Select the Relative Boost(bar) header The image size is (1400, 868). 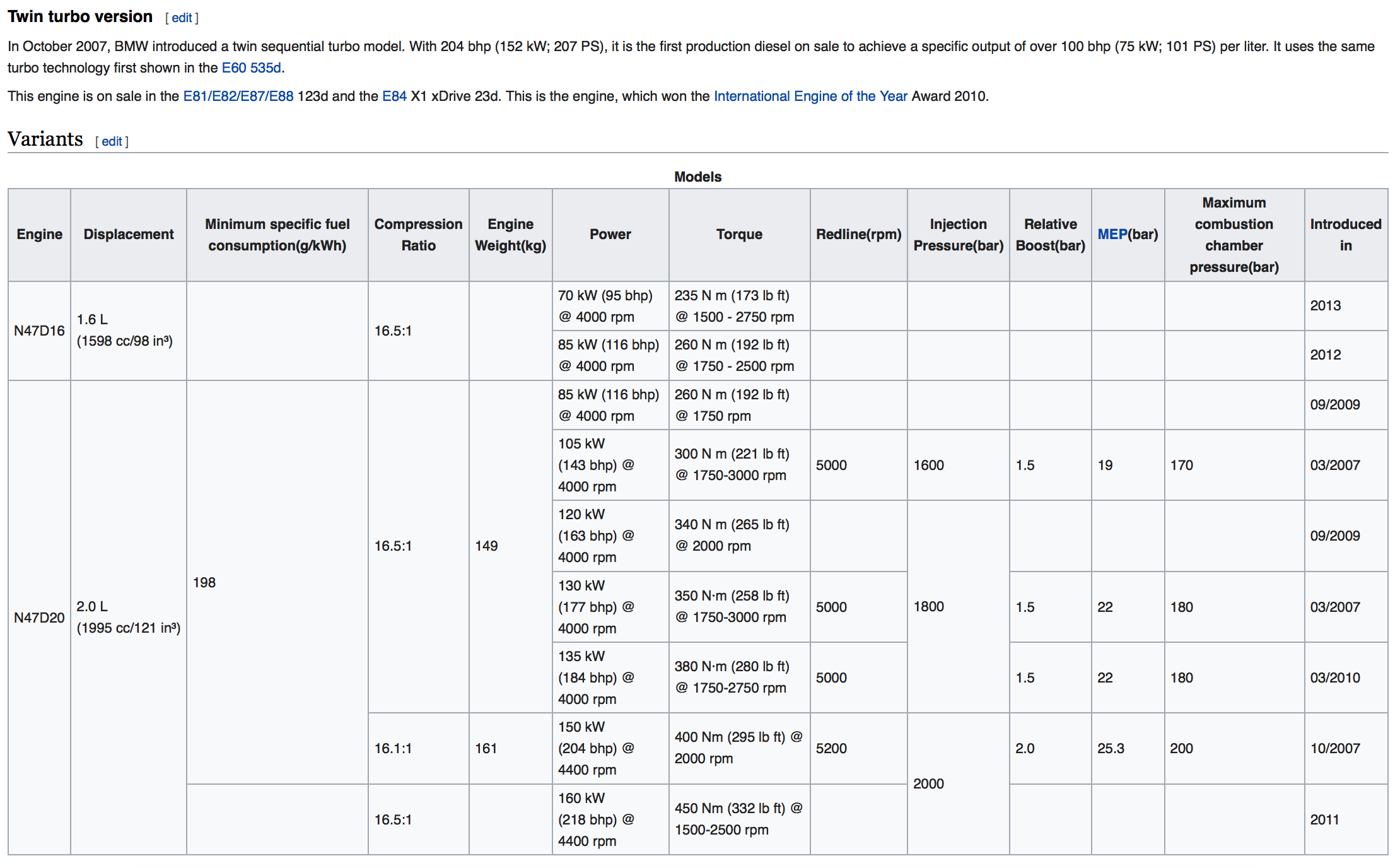pyautogui.click(x=1051, y=235)
